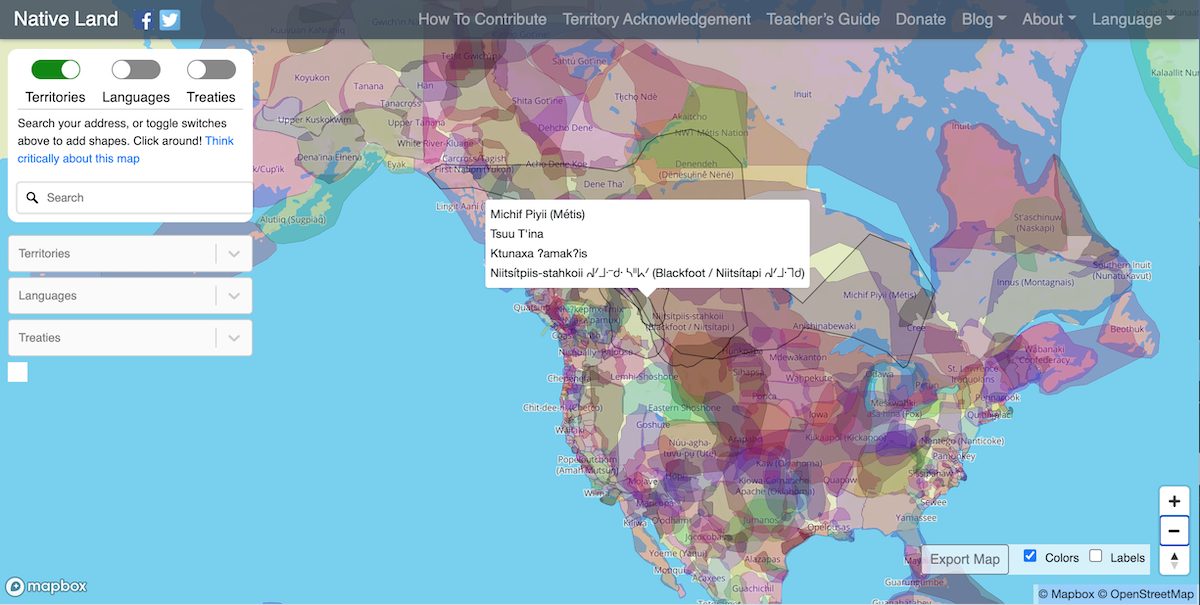Click the Mdewakanton map label
Image resolution: width=1200 pixels, height=605 pixels.
799,358
